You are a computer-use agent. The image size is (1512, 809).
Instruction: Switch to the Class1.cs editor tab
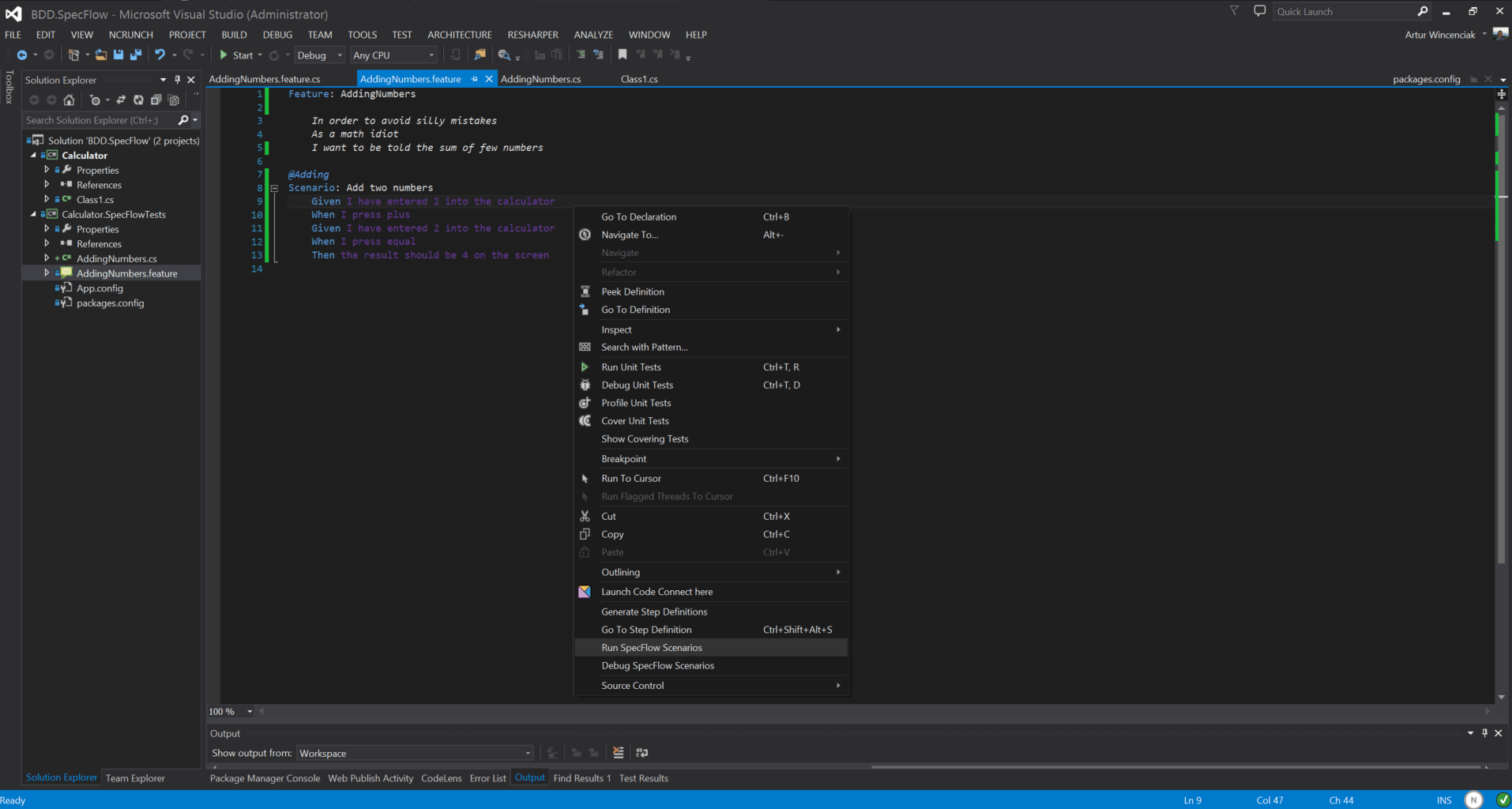(638, 79)
